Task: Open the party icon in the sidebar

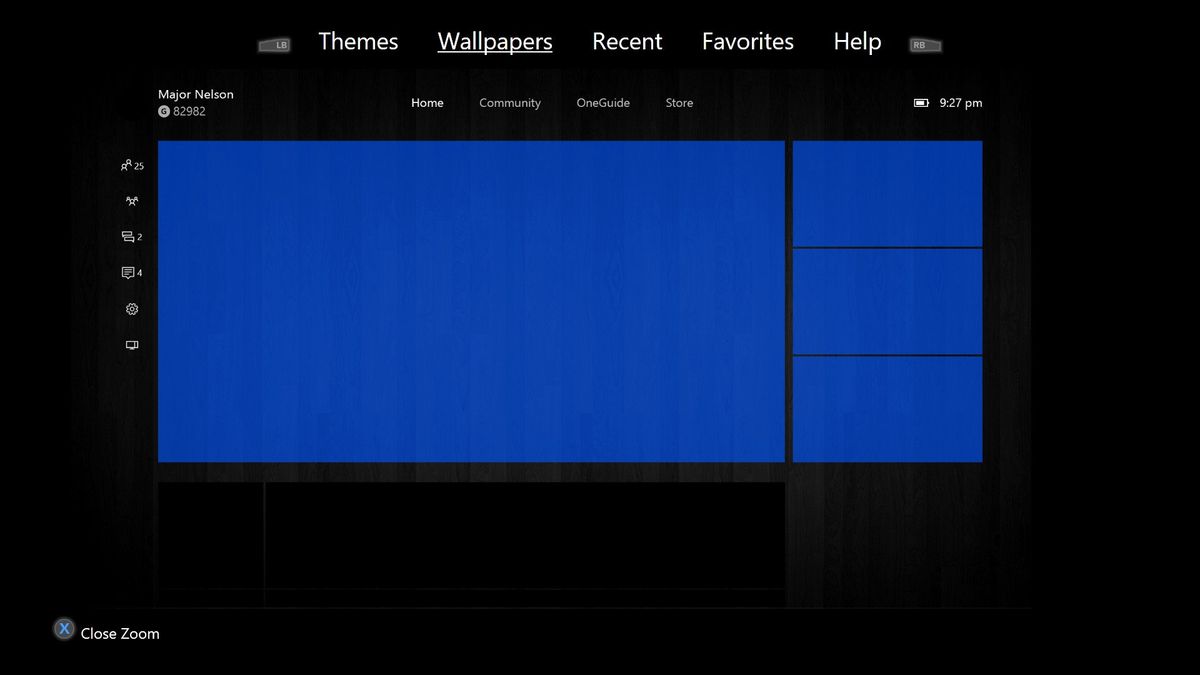Action: click(131, 200)
